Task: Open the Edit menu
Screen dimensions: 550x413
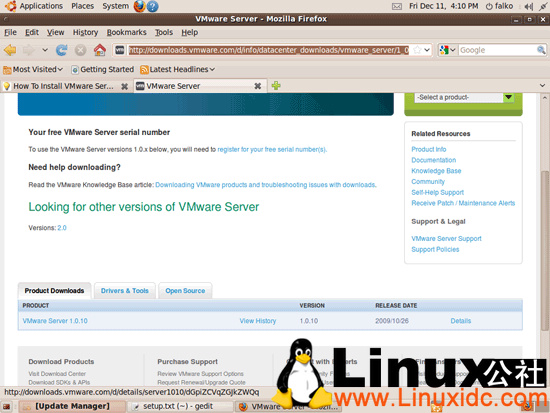Action: 32,32
